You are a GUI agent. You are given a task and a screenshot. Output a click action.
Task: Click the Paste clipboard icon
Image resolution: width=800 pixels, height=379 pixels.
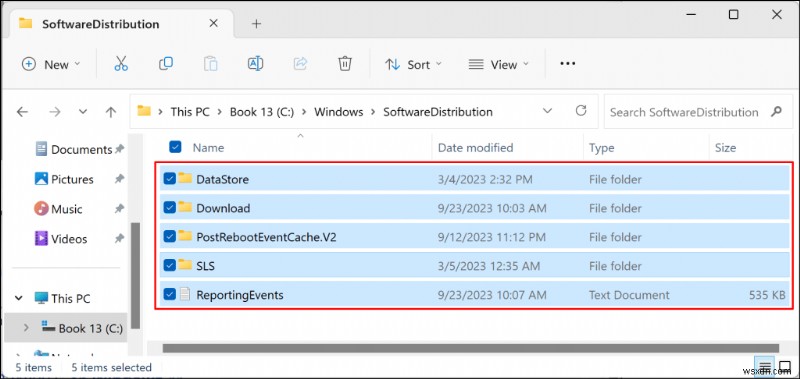tap(211, 64)
